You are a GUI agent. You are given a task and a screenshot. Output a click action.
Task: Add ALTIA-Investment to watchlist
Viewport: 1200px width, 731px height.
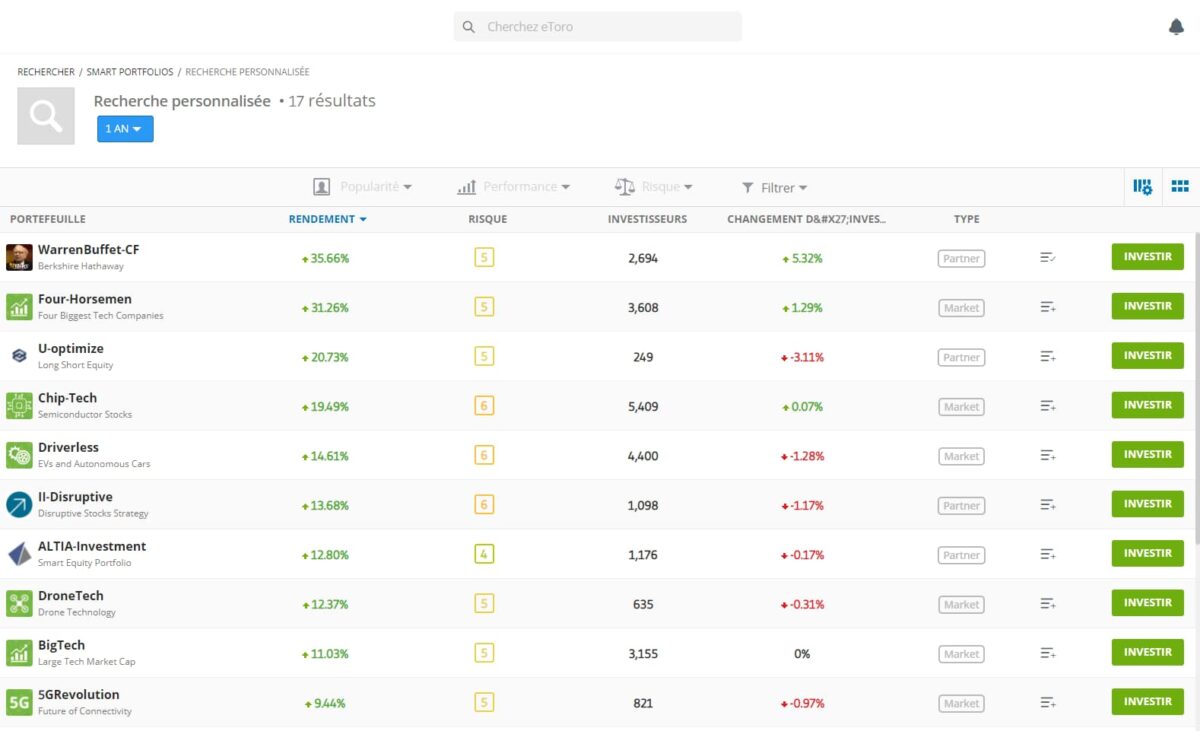tap(1048, 554)
